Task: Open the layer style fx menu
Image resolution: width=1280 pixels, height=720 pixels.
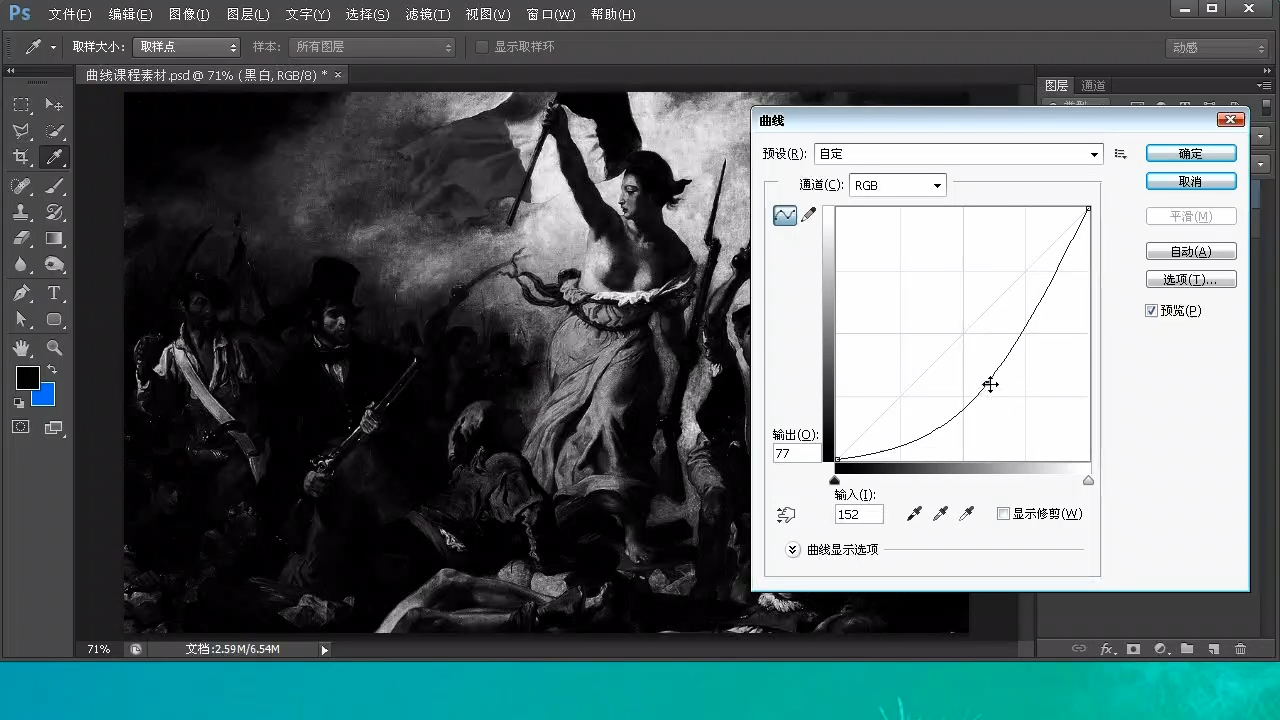Action: [1107, 649]
